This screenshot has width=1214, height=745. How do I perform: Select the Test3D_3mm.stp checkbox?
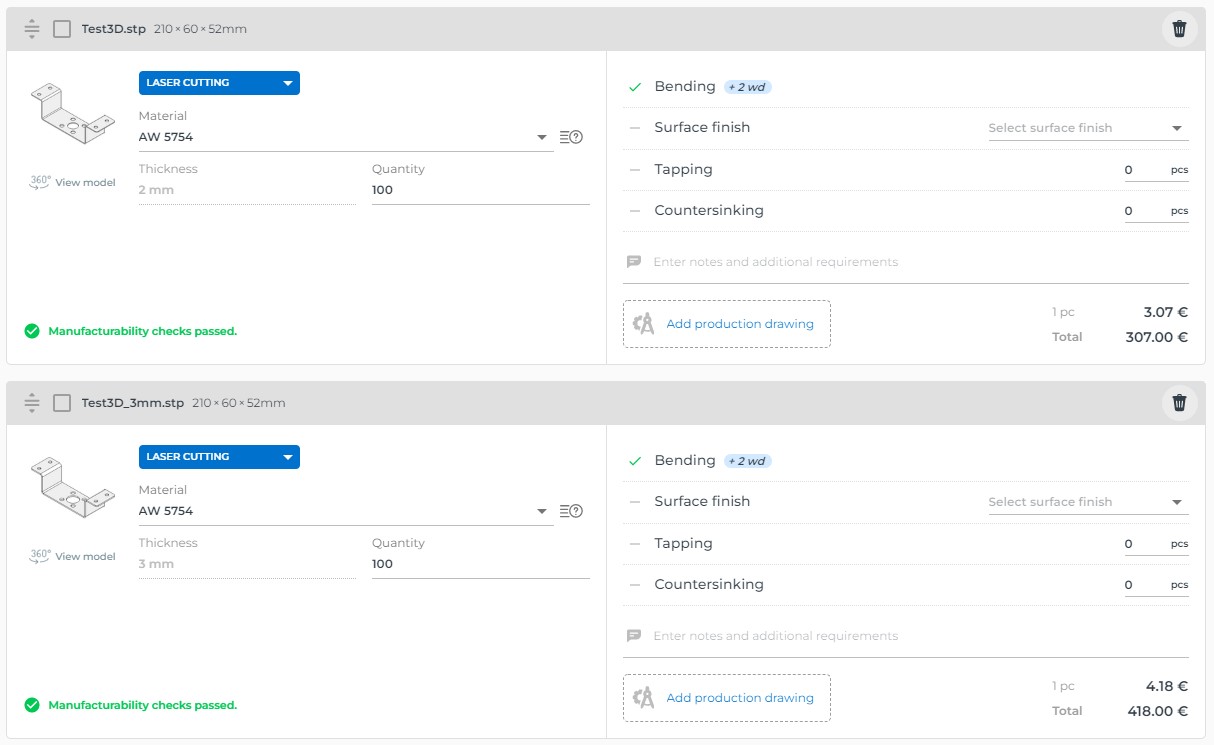point(62,403)
